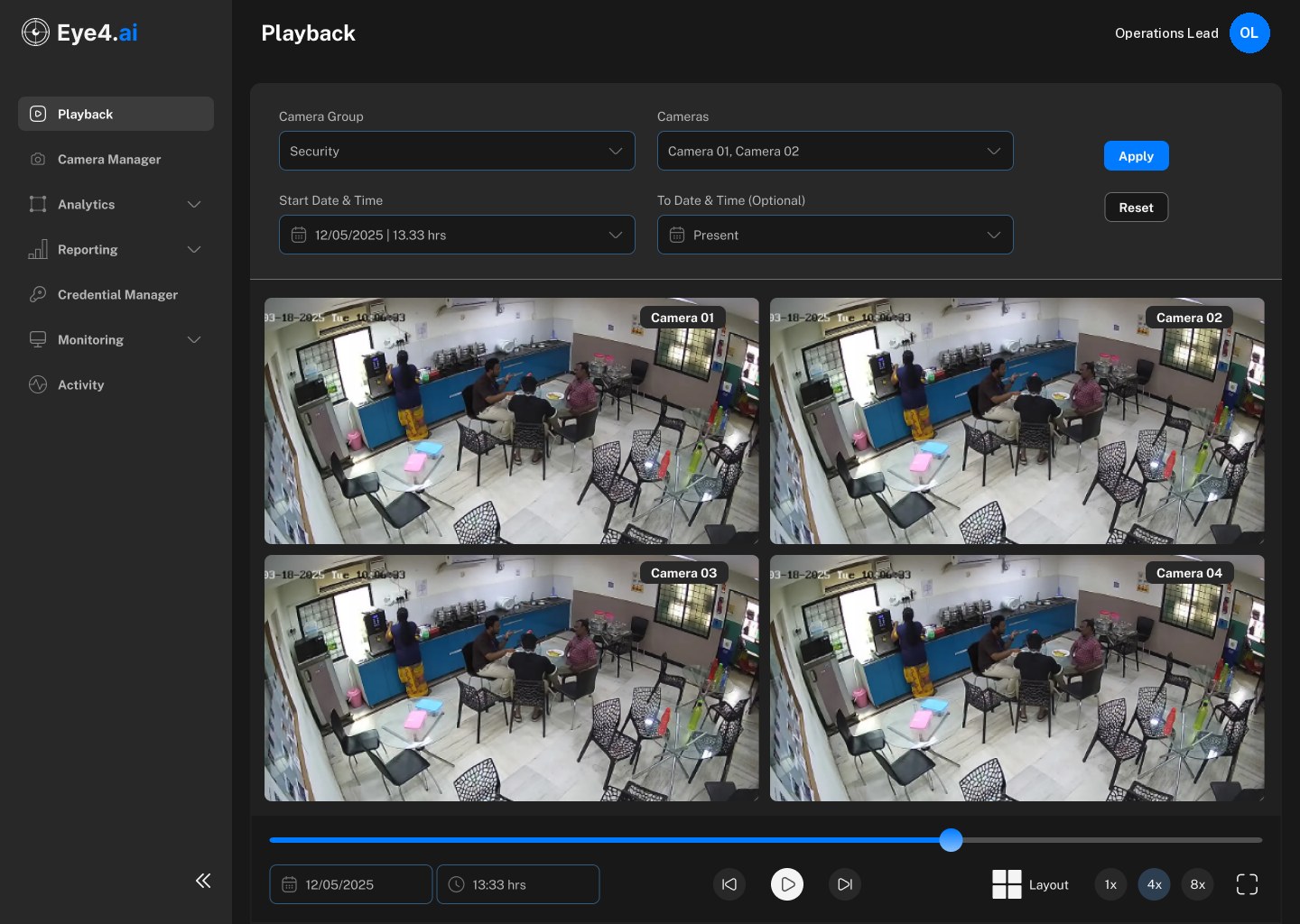1300x924 pixels.
Task: Open the Start Date & Time dropdown
Action: pyautogui.click(x=457, y=235)
